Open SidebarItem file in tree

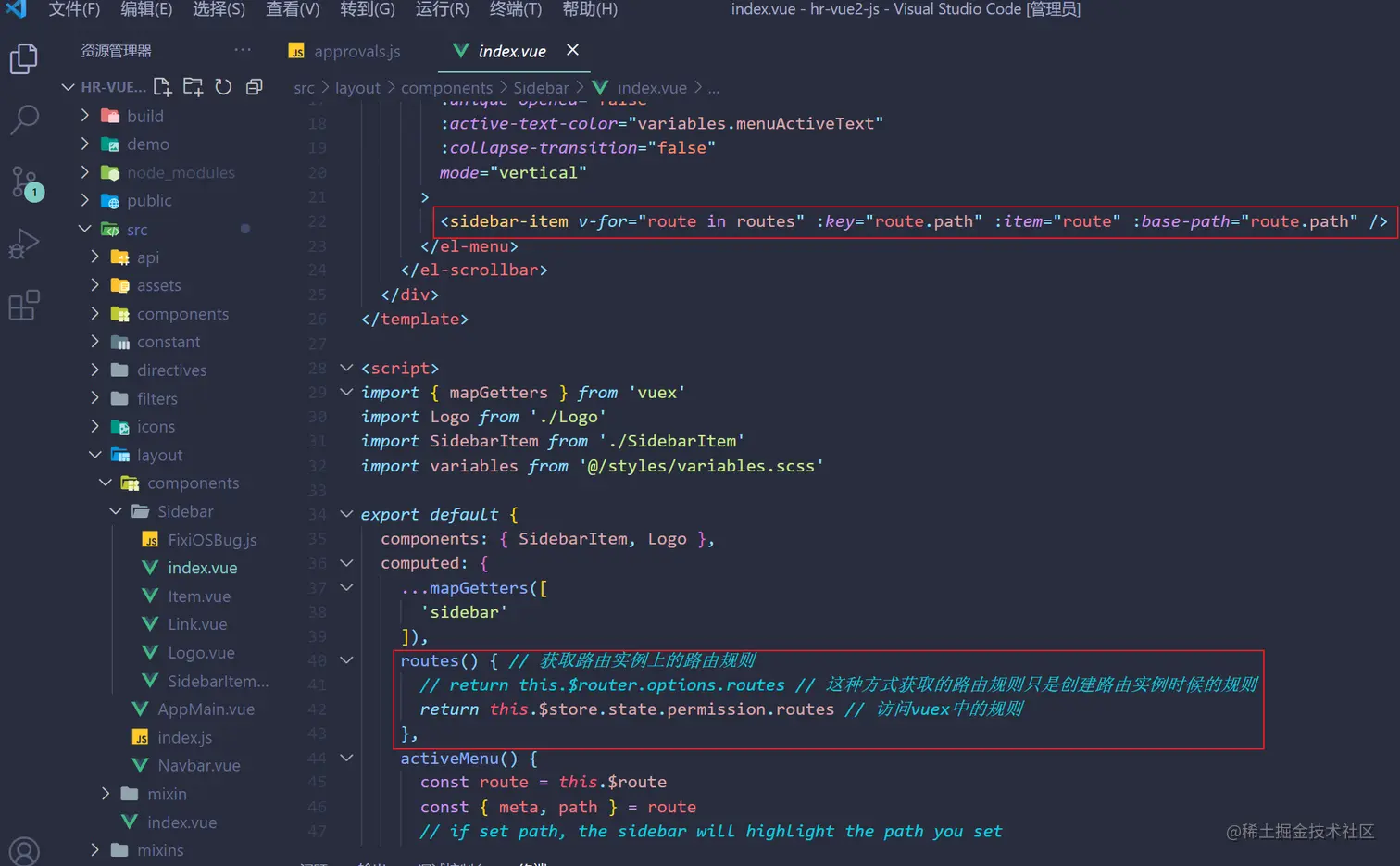pyautogui.click(x=219, y=681)
